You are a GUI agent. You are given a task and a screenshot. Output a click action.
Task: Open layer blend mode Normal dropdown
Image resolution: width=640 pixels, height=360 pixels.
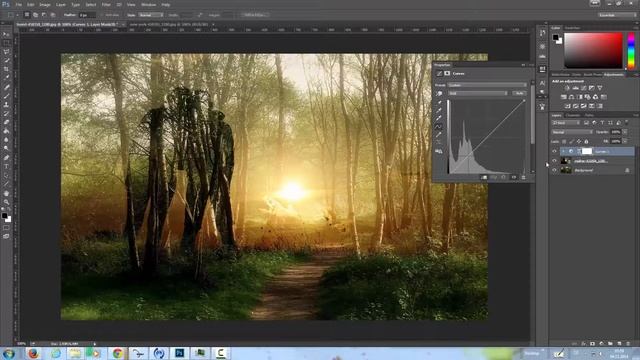pyautogui.click(x=572, y=132)
